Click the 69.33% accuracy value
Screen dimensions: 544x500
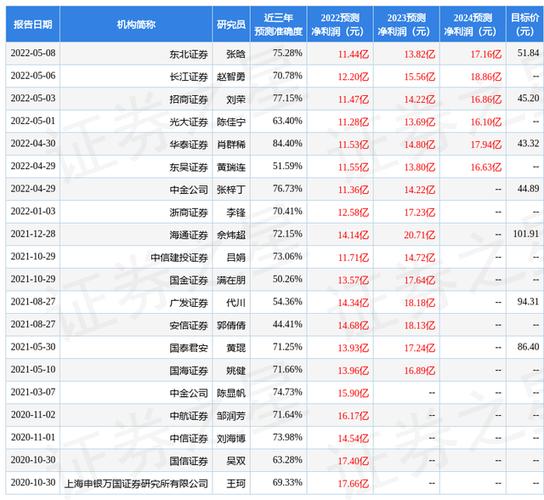[287, 482]
